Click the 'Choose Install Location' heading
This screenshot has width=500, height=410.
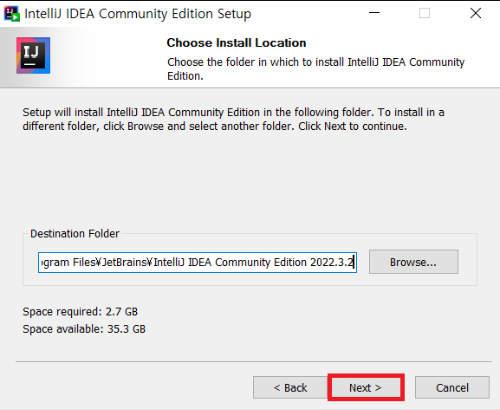point(236,43)
